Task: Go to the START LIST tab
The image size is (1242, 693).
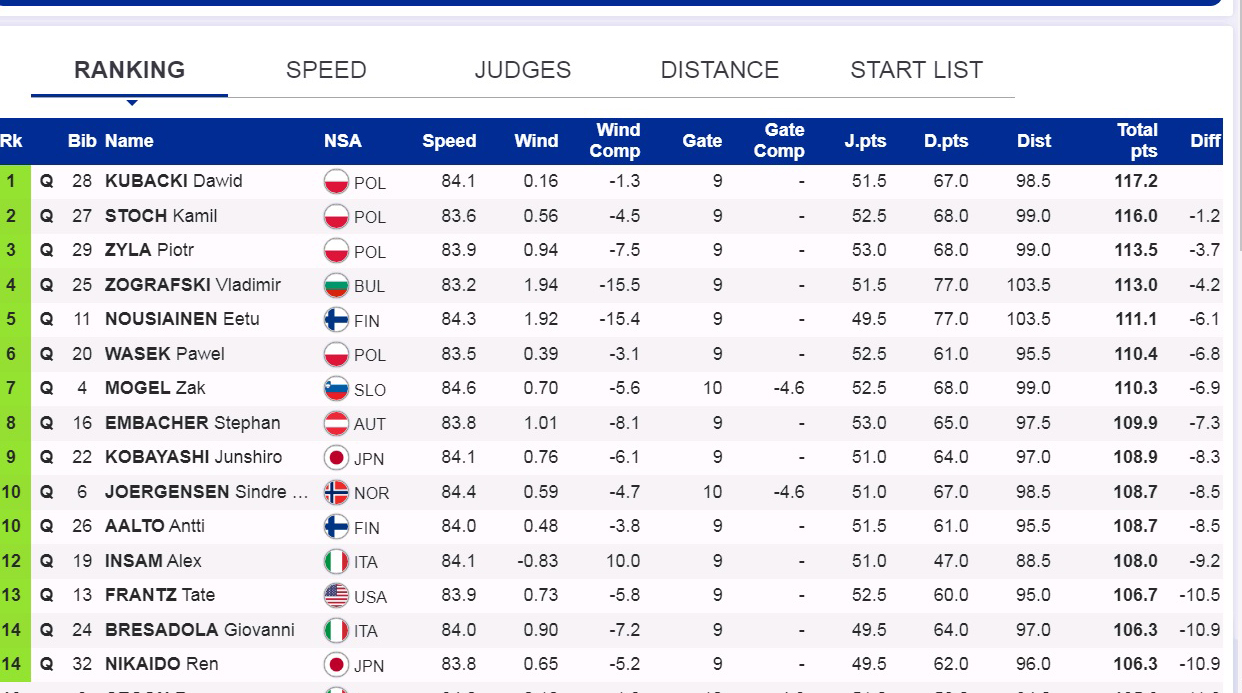Action: pyautogui.click(x=916, y=70)
